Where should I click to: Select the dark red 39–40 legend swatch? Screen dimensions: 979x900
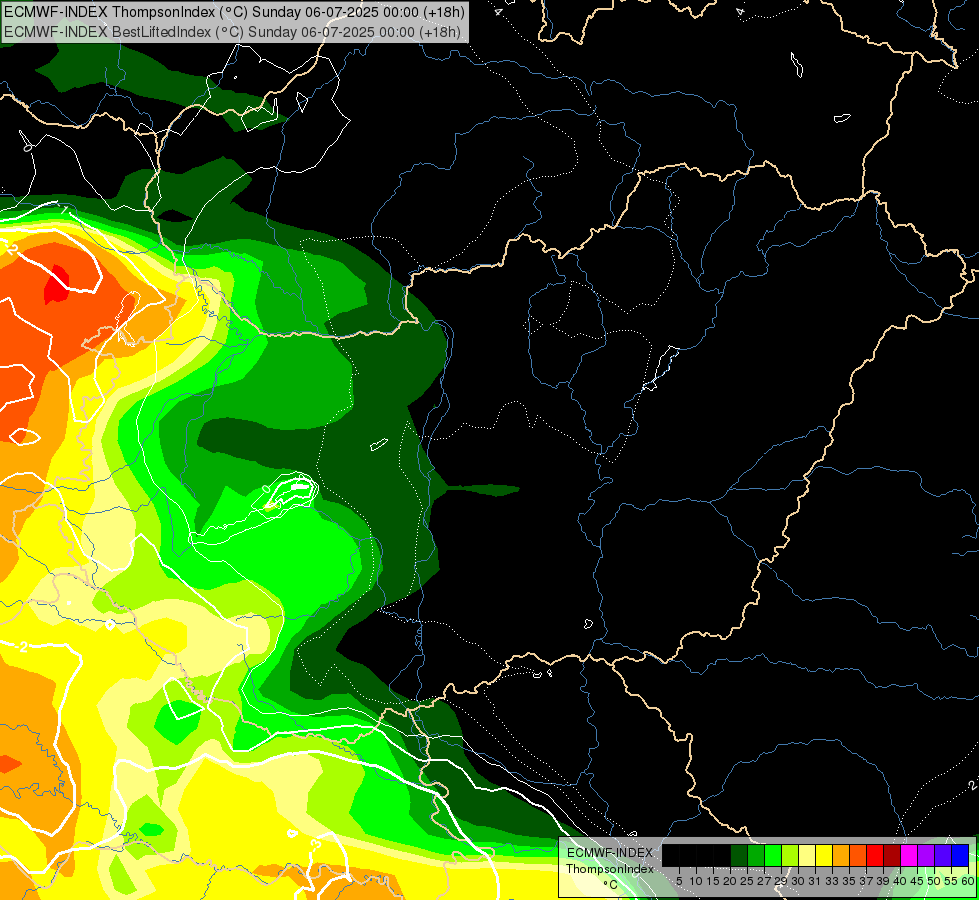[892, 855]
